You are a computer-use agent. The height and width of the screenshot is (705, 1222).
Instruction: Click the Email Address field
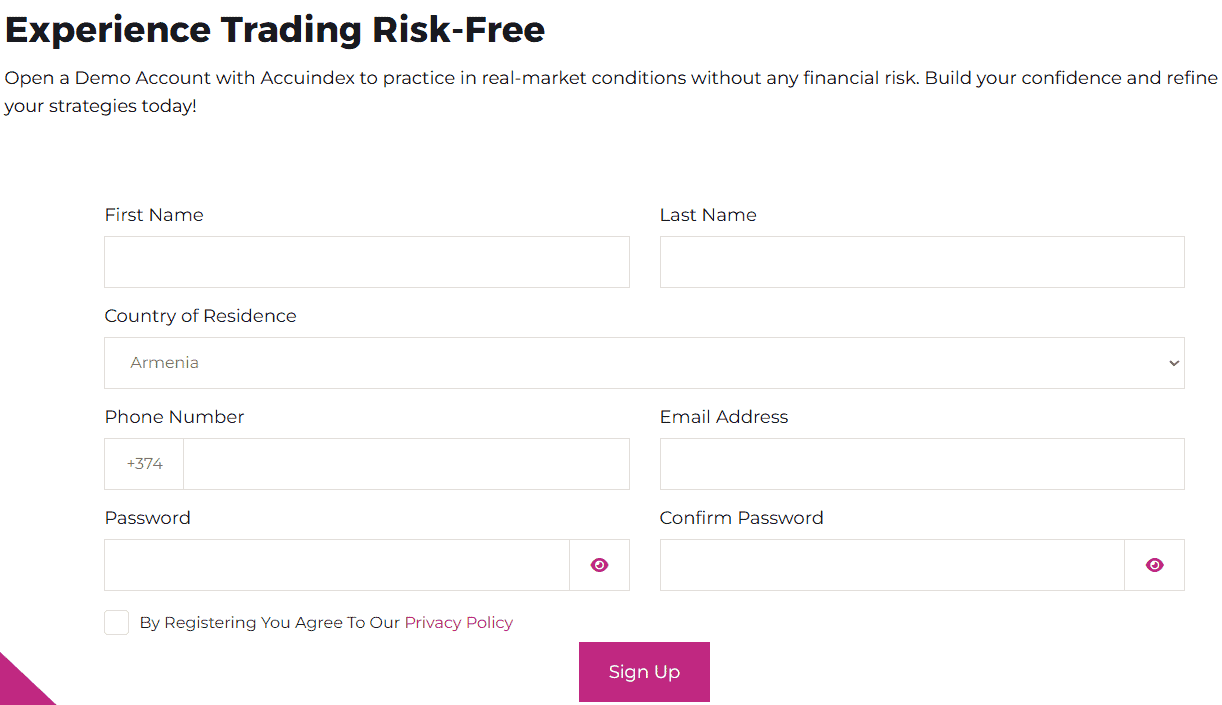click(921, 463)
